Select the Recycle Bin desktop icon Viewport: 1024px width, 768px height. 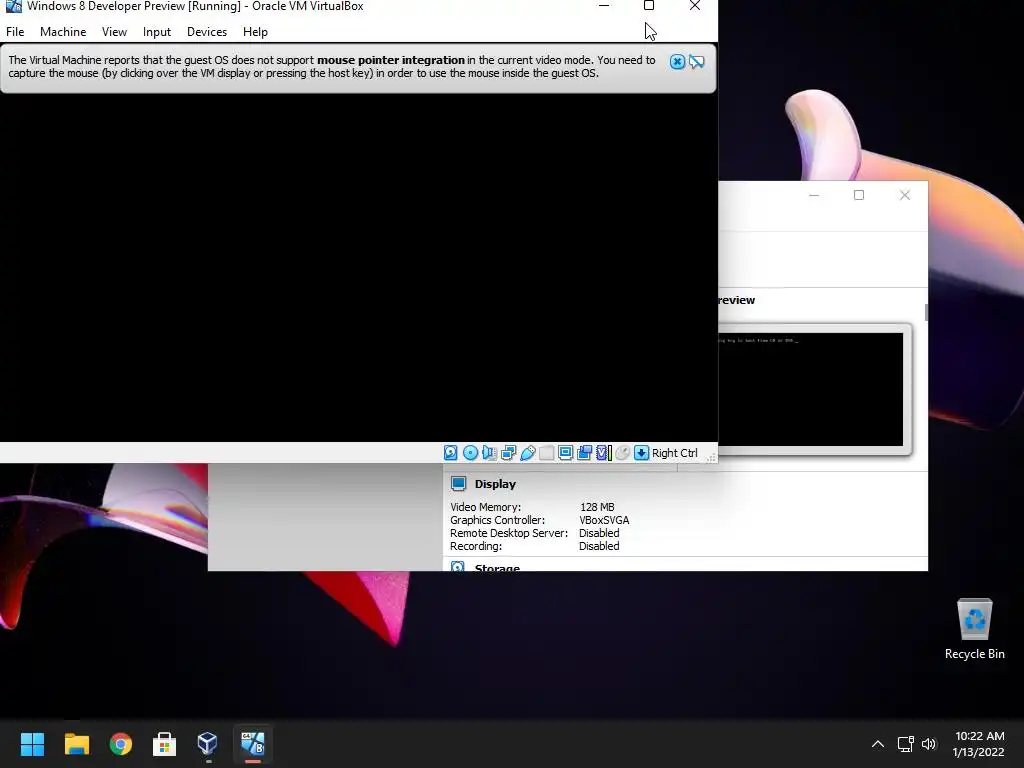point(974,628)
